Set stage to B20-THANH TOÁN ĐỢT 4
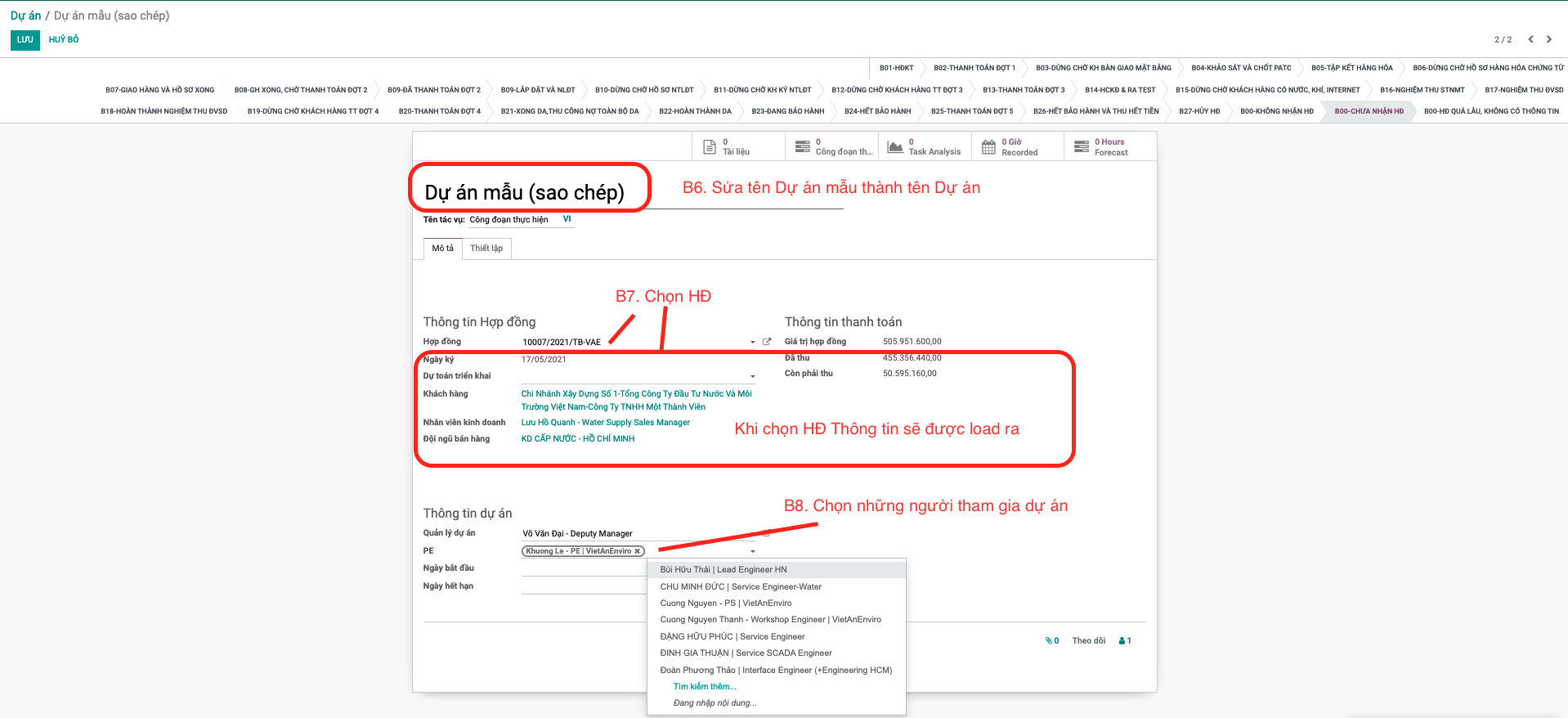Screen dimensions: 1568x718 point(440,111)
